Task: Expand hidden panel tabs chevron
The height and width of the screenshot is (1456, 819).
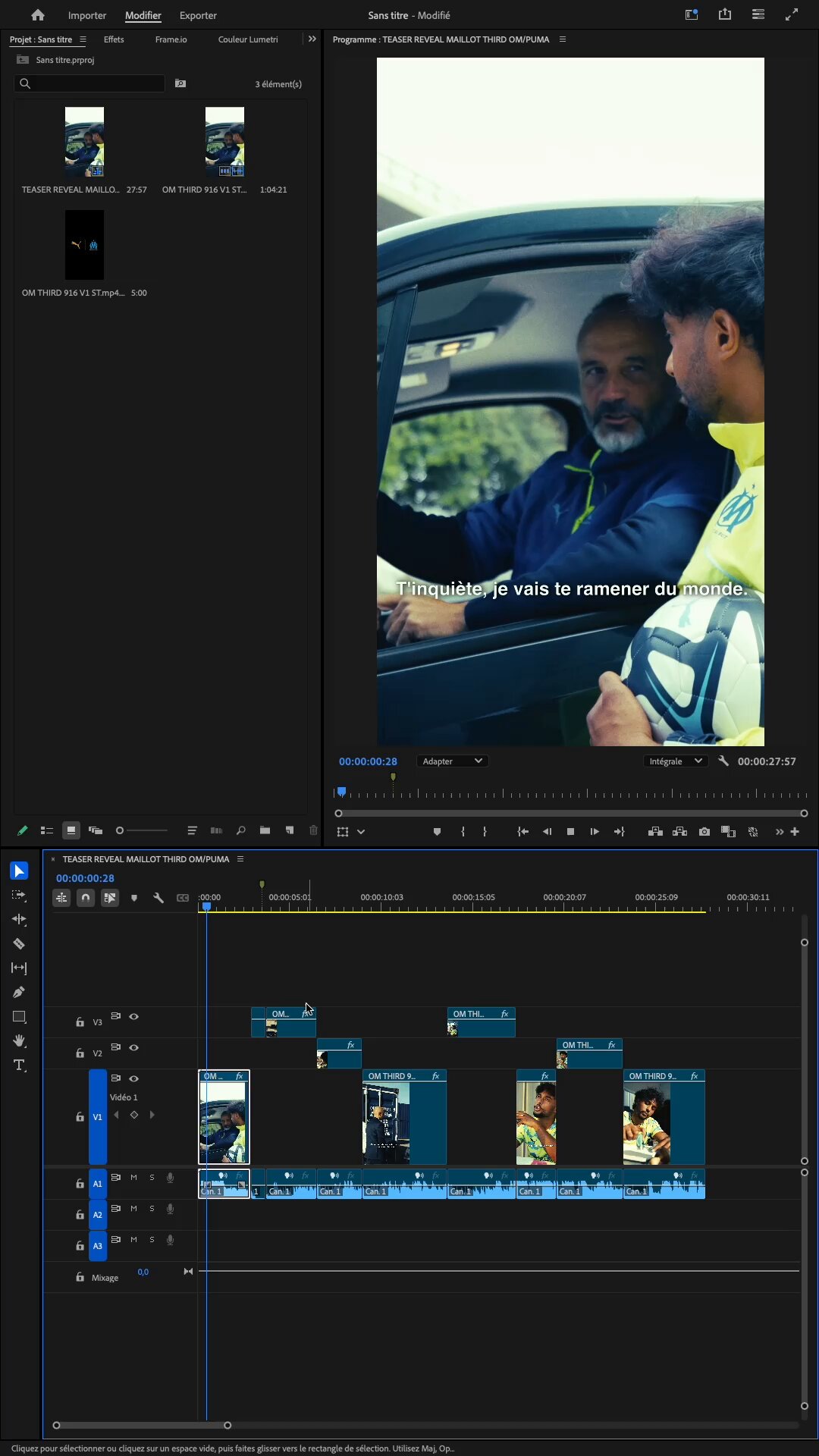Action: tap(312, 39)
